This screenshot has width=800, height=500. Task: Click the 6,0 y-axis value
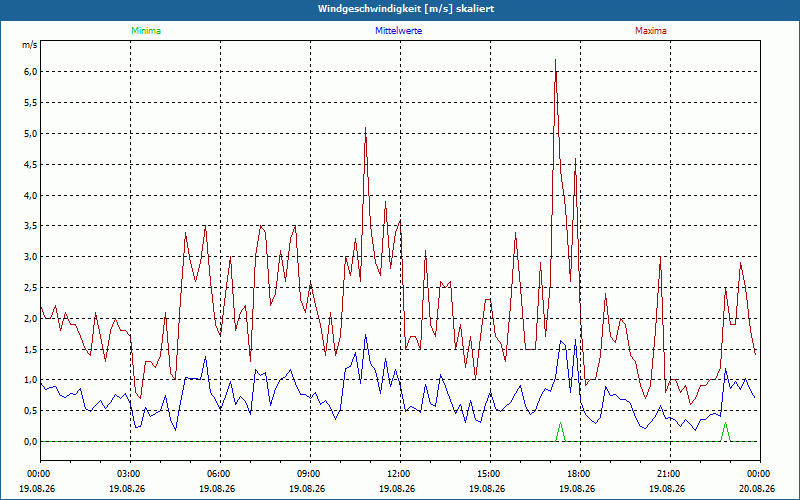coord(31,72)
